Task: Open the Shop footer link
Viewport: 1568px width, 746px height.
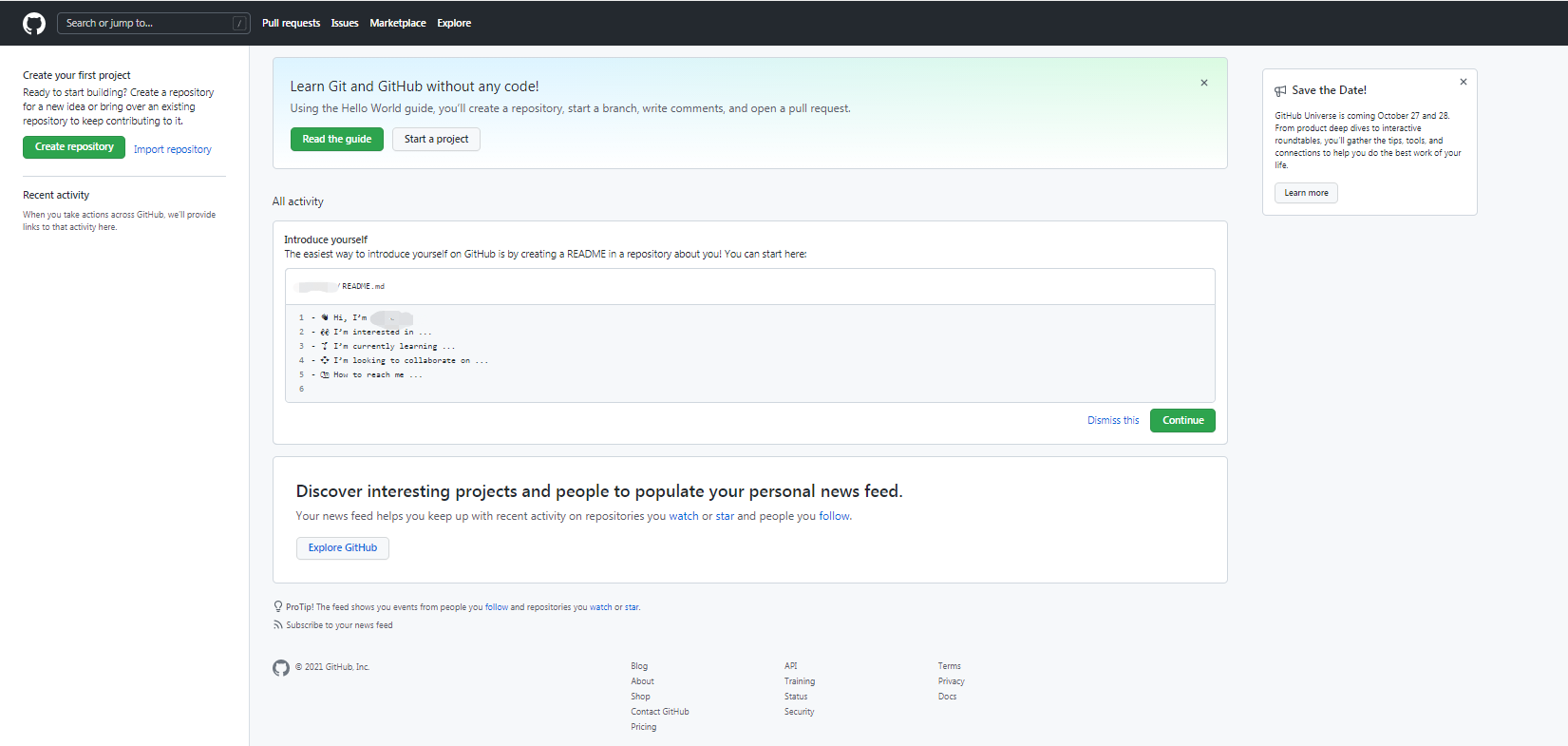Action: [x=640, y=697]
